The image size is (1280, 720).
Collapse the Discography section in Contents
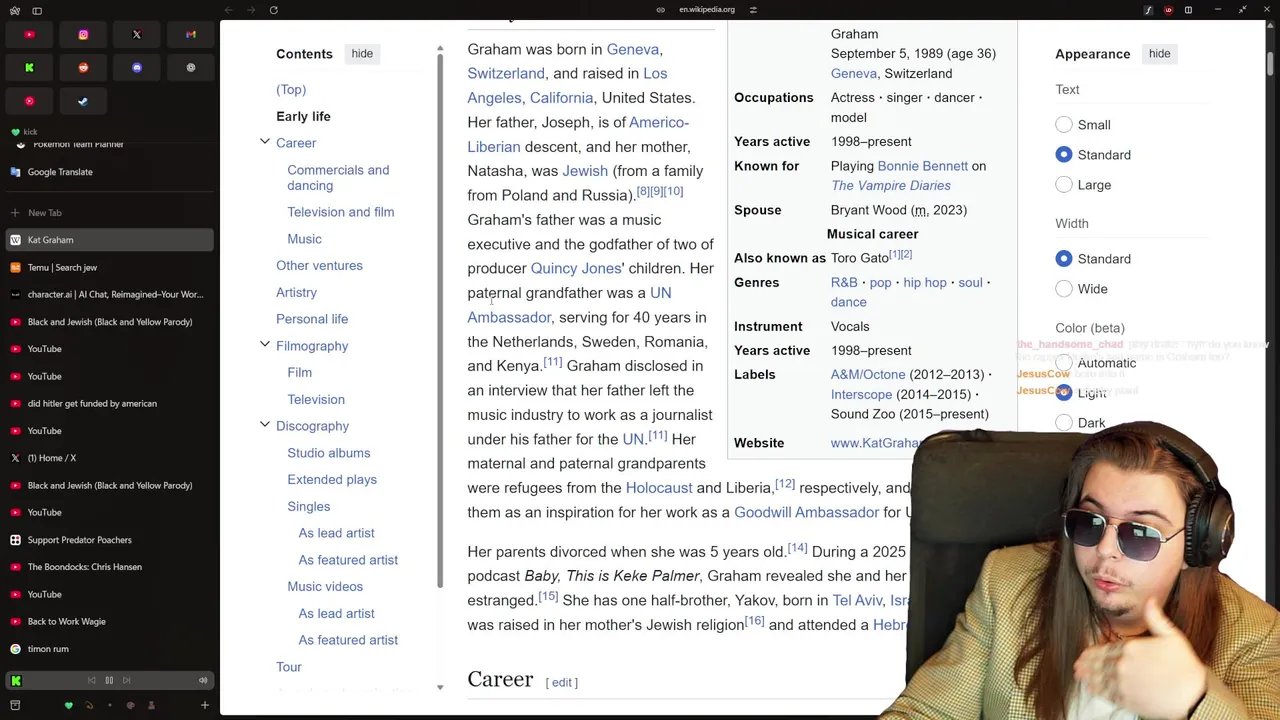point(265,425)
